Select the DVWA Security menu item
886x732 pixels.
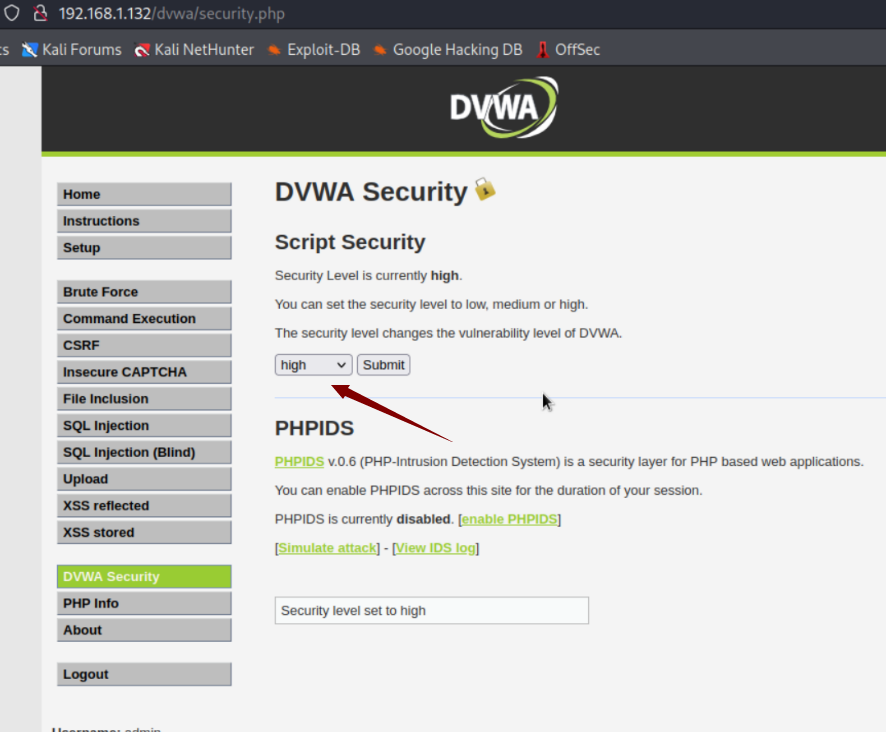[x=144, y=577]
